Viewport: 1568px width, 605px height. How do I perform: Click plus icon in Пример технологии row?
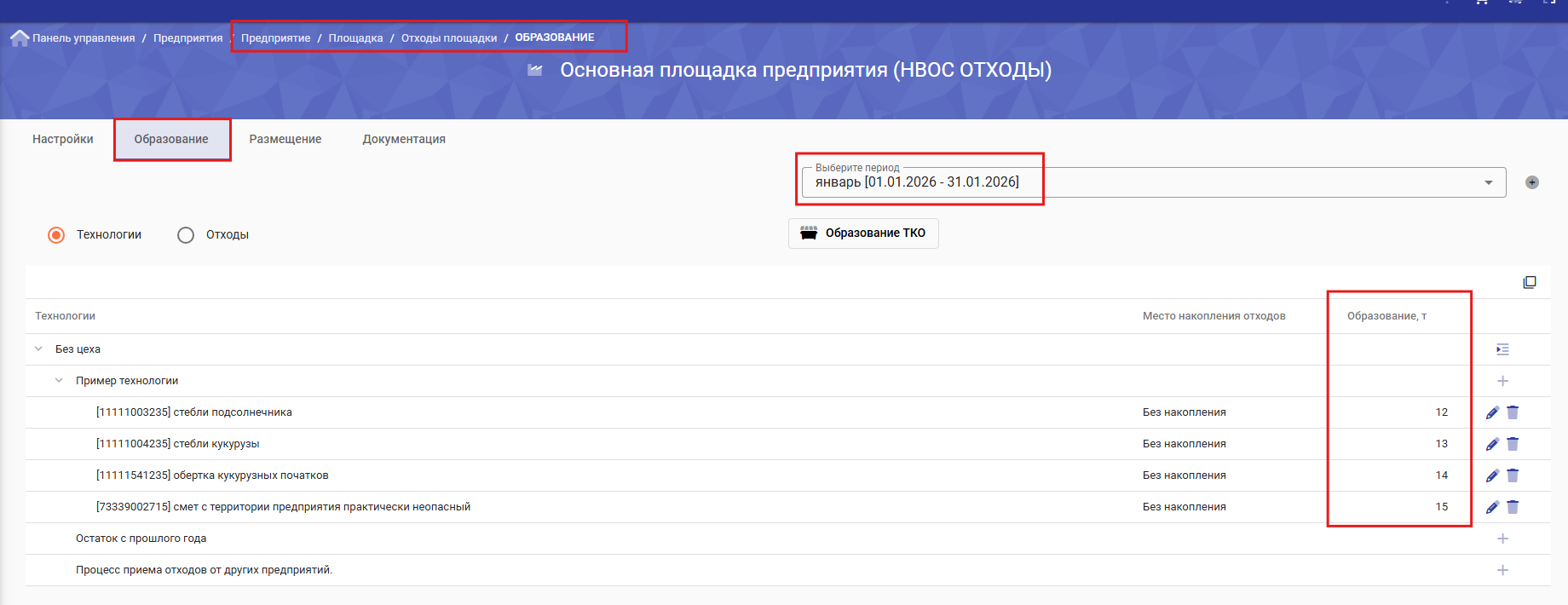click(1502, 381)
